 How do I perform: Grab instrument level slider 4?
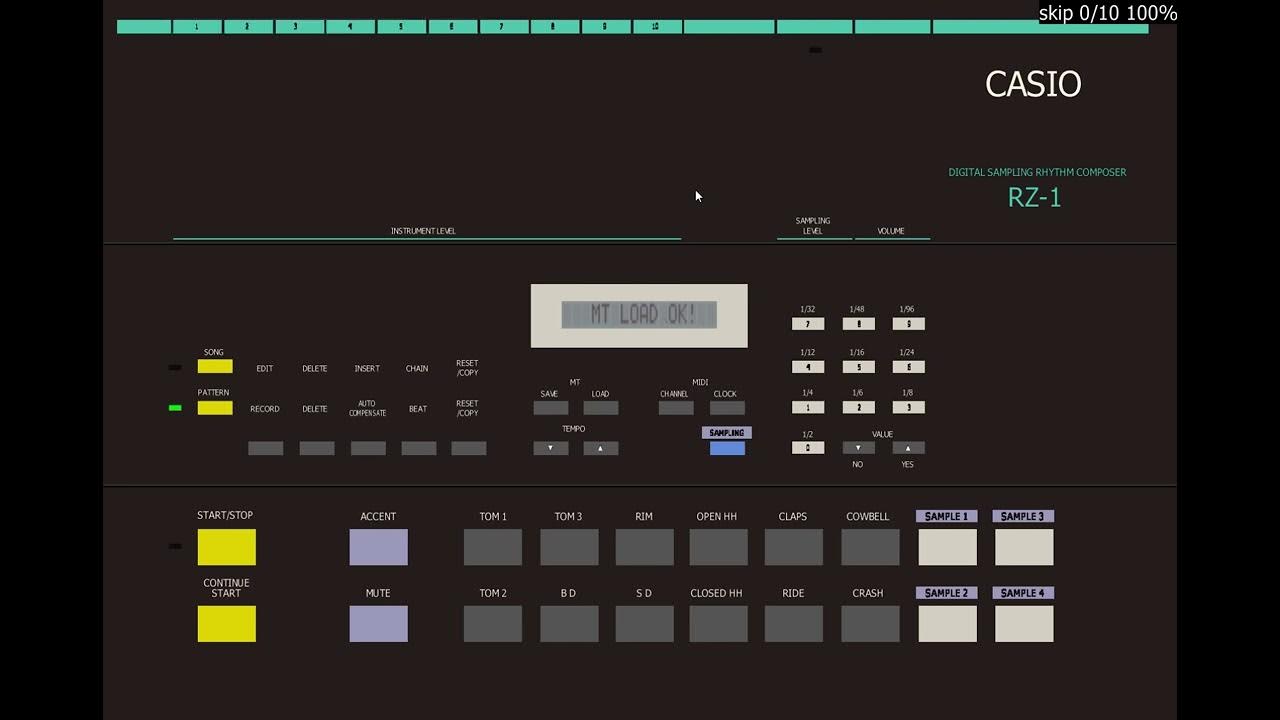point(350,27)
